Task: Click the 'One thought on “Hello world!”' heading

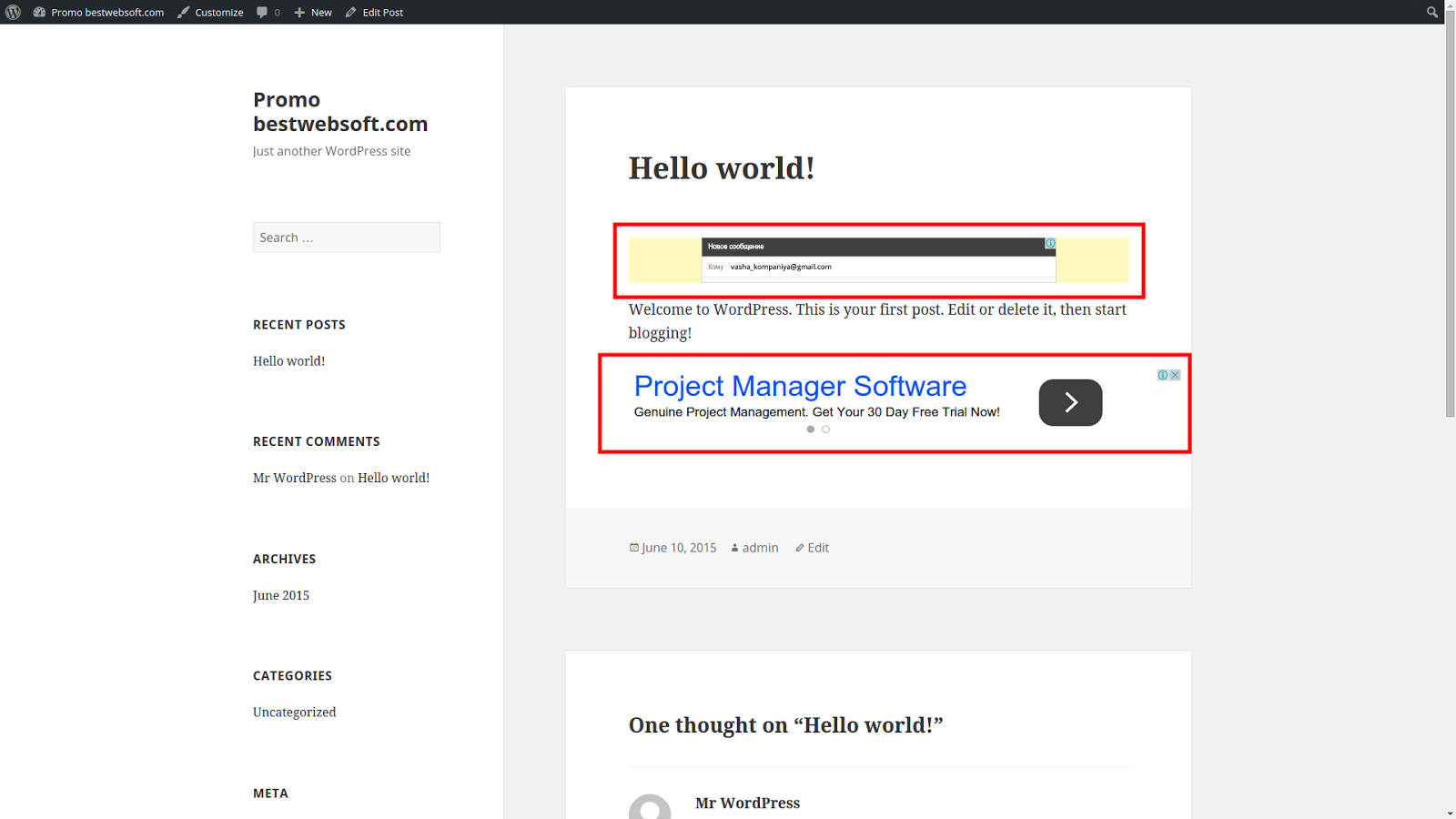Action: pos(785,725)
